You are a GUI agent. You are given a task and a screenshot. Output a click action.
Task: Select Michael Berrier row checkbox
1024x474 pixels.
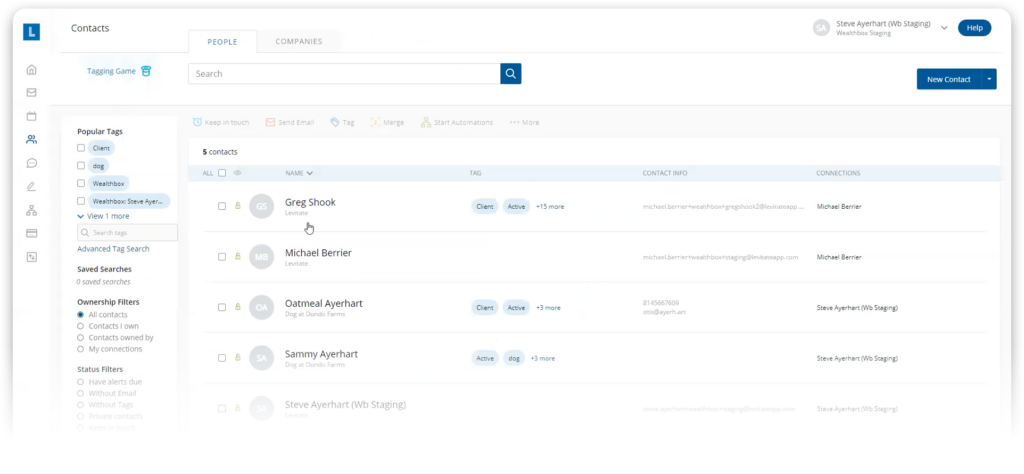tap(222, 257)
